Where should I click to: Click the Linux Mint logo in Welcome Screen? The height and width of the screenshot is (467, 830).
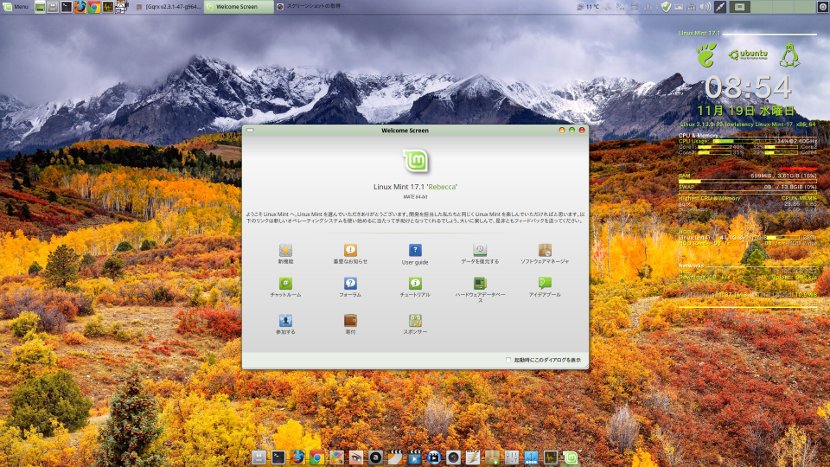coord(416,161)
